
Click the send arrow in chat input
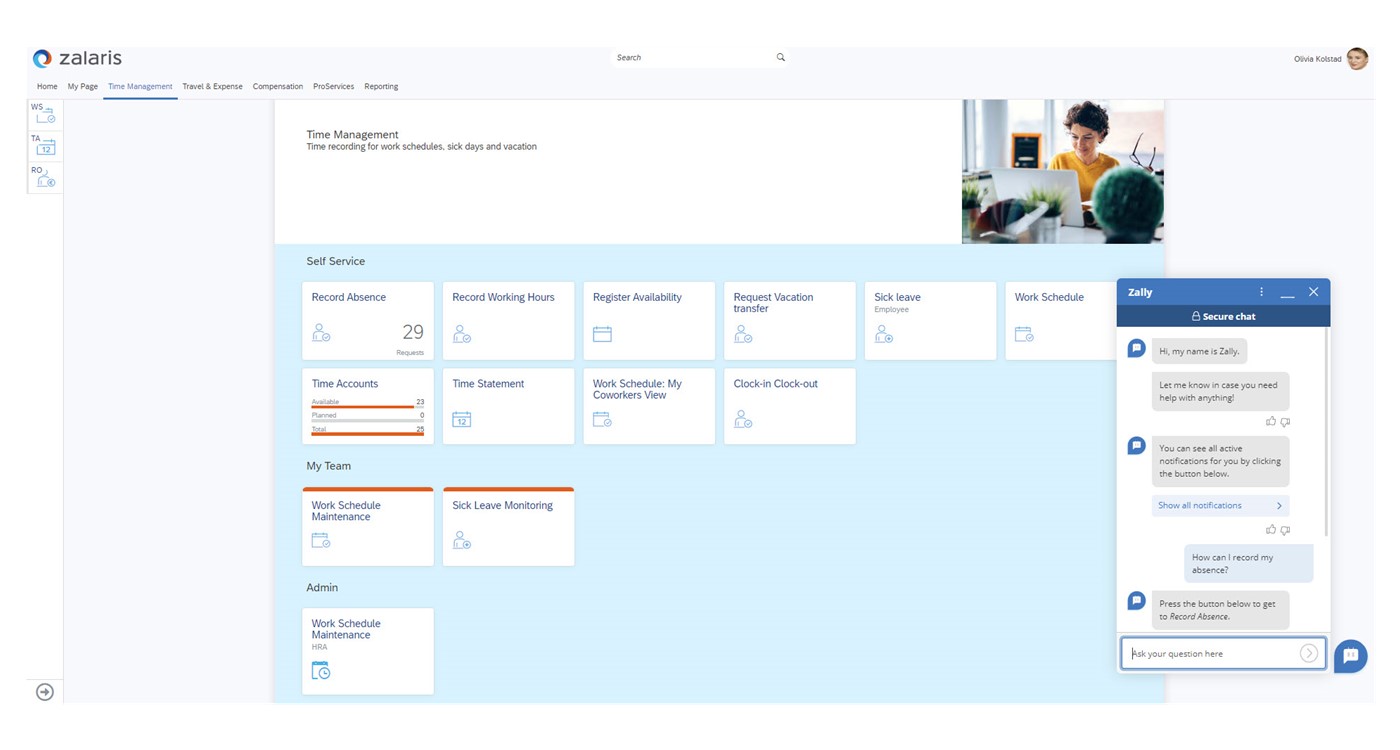[1308, 654]
